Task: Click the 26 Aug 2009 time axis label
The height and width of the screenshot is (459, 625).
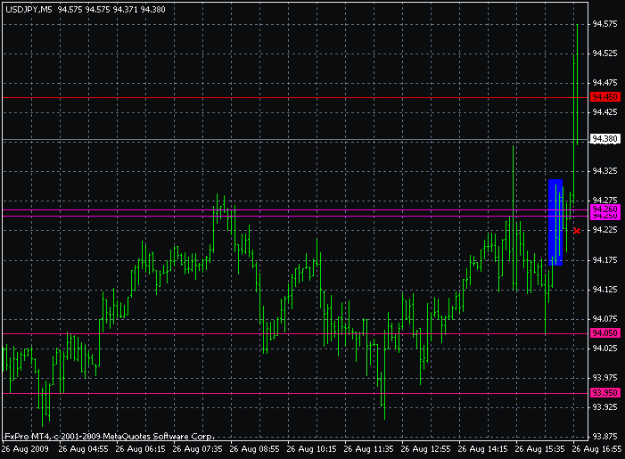Action: point(26,449)
